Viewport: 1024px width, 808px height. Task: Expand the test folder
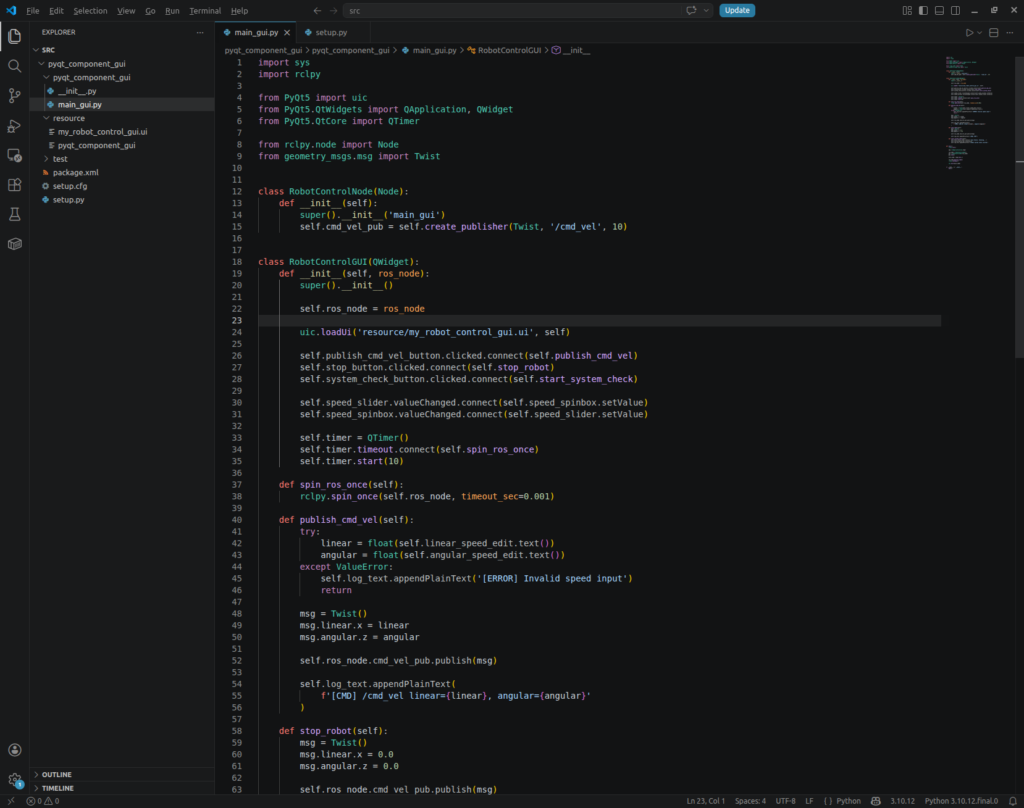pos(46,159)
